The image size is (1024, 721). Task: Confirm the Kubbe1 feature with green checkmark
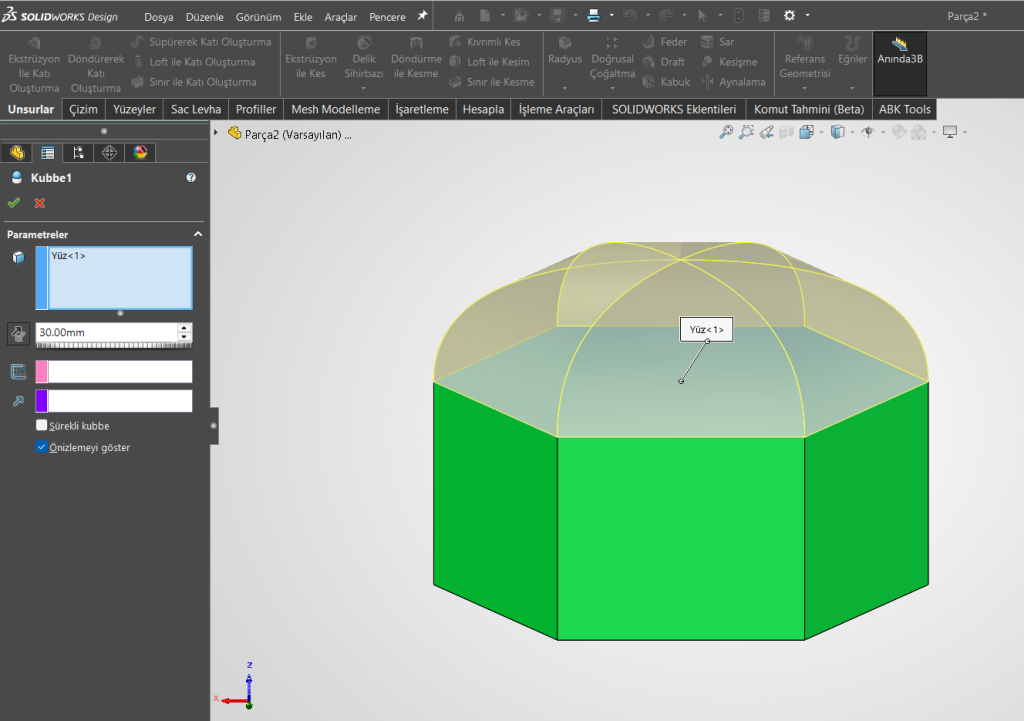[14, 203]
